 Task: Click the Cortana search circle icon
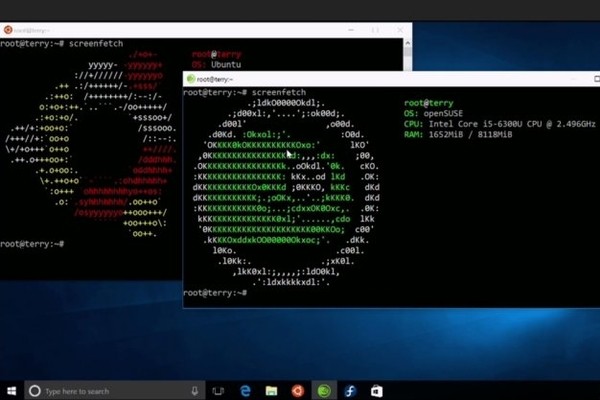tap(34, 391)
